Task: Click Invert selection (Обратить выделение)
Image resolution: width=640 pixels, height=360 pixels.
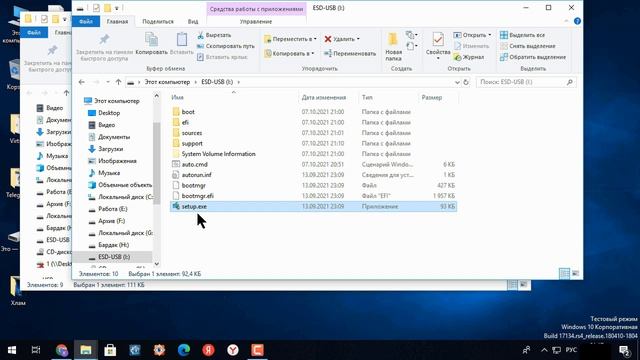Action: point(533,57)
